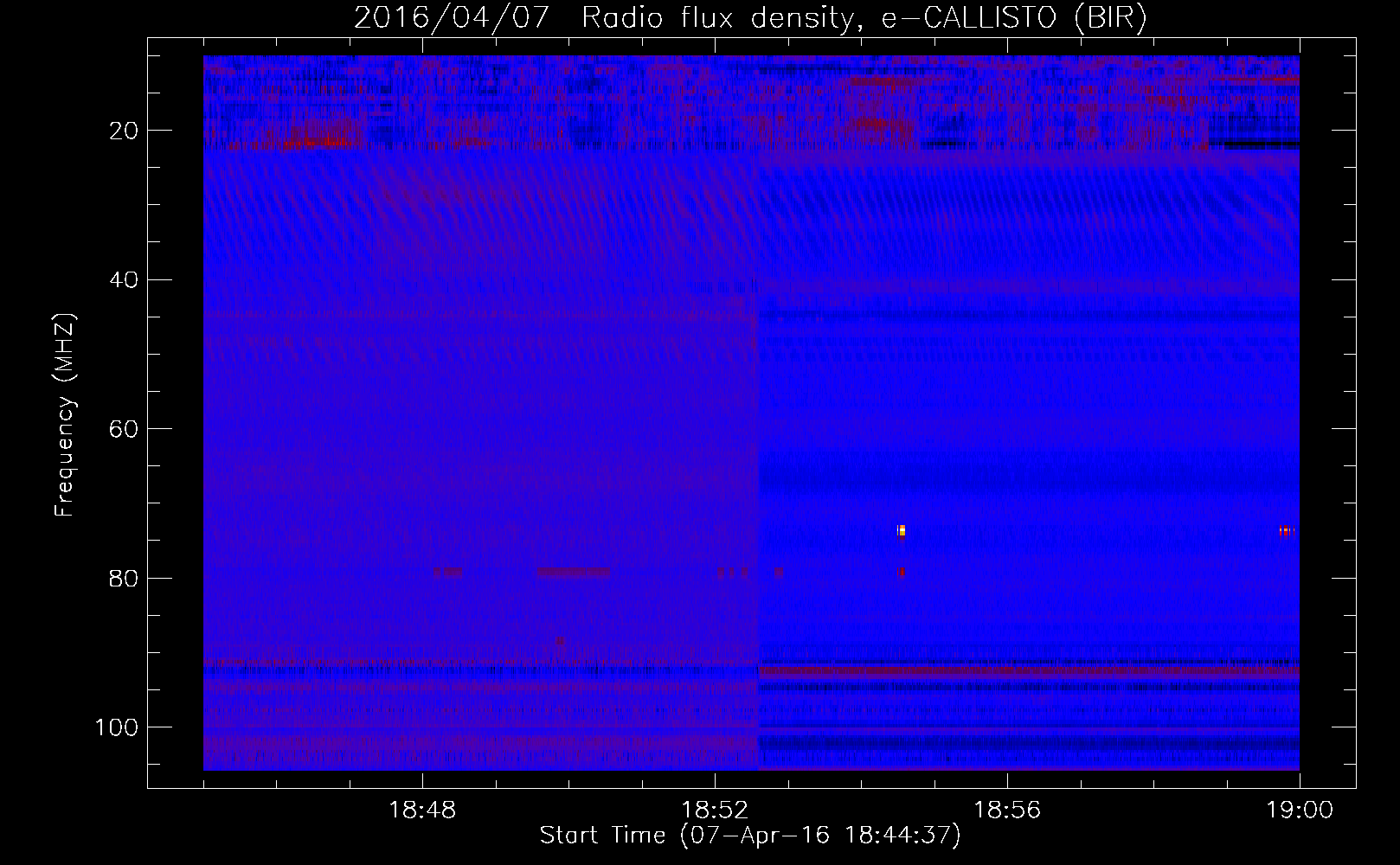1400x865 pixels.
Task: Click the 'Start Time (07-Apr-16 18:44:37)' label
Action: click(750, 836)
